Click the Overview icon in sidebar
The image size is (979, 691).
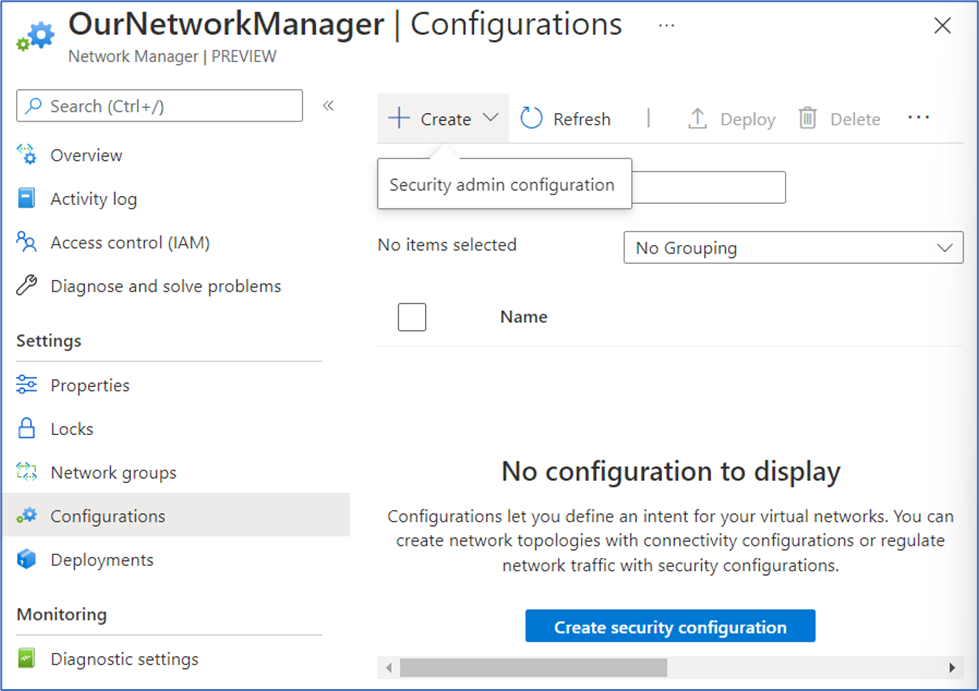click(27, 156)
